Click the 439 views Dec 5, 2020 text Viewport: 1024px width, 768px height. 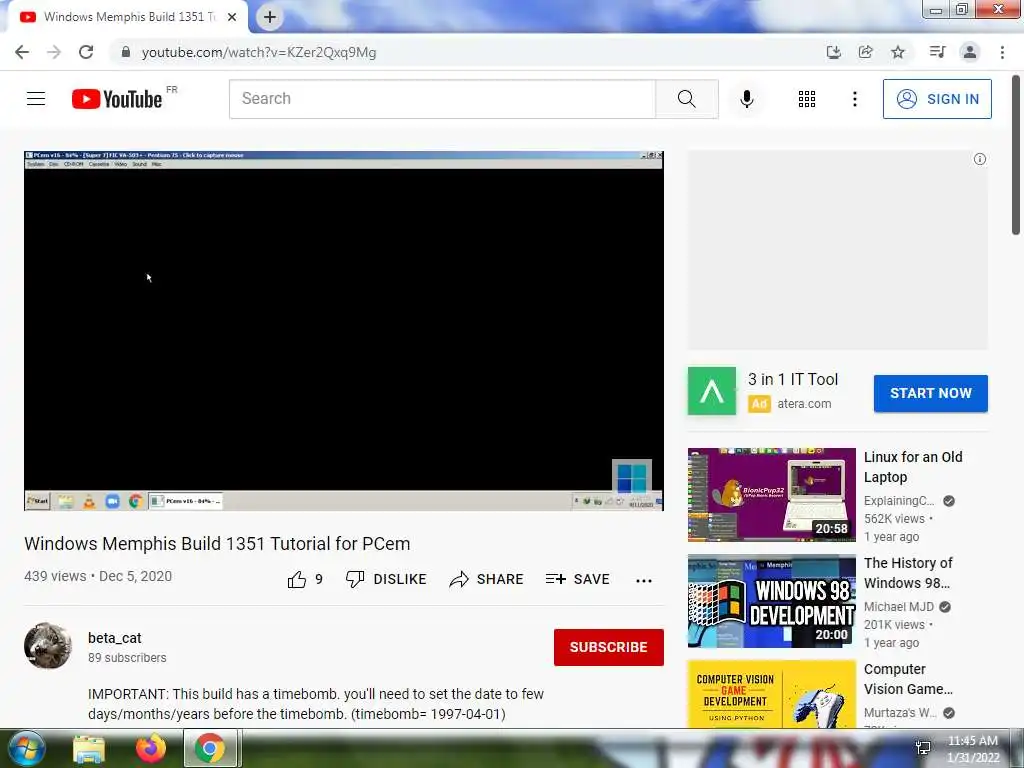point(98,576)
